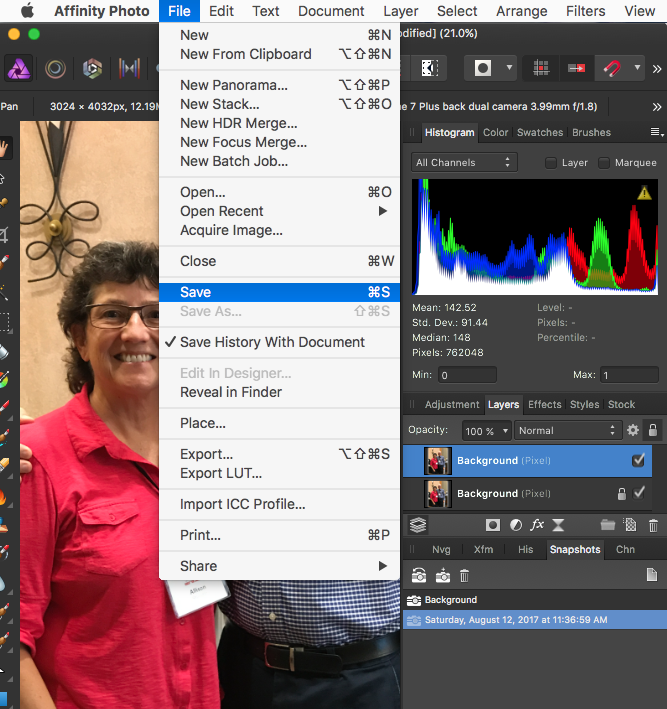Image resolution: width=667 pixels, height=709 pixels.
Task: Add a new pixel layer icon
Action: coord(630,525)
